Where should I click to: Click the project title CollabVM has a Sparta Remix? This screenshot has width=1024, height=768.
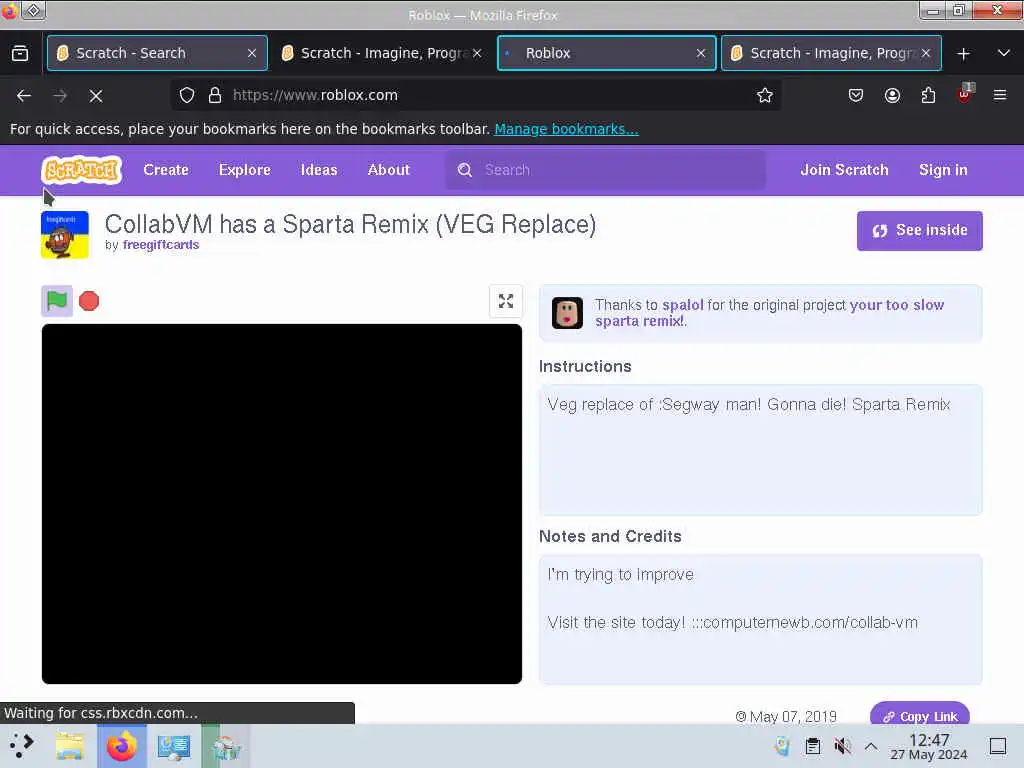coord(350,225)
